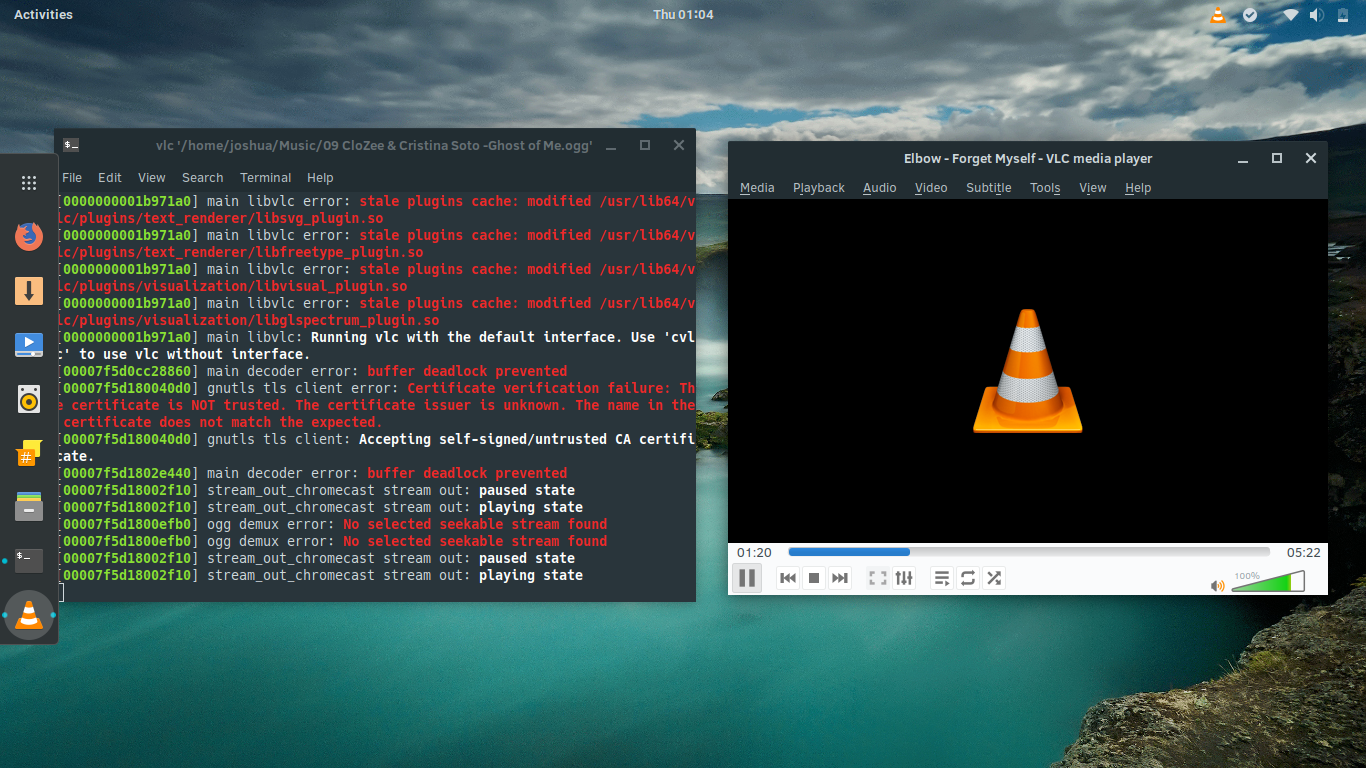Launch Firefox from the dock

click(29, 237)
